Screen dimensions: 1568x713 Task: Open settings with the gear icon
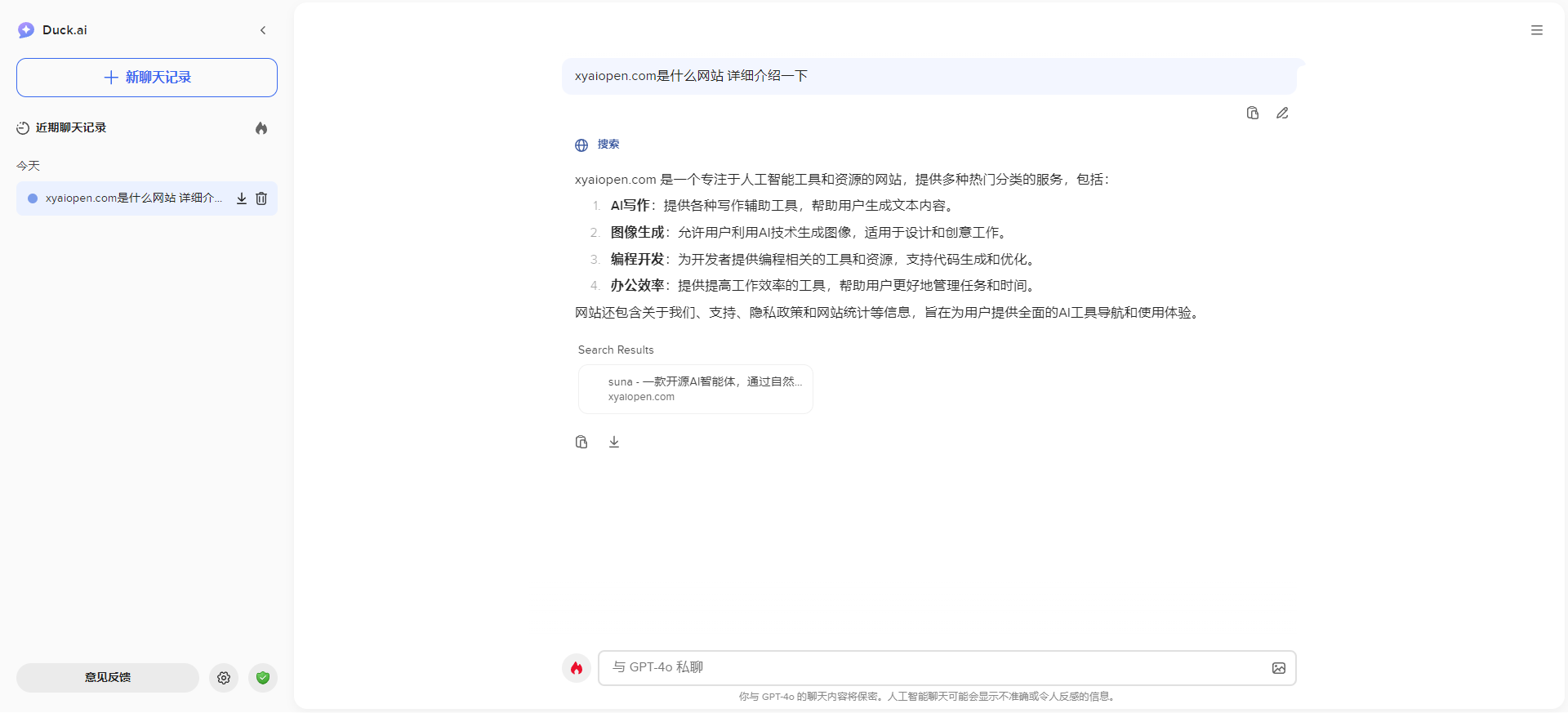coord(224,678)
